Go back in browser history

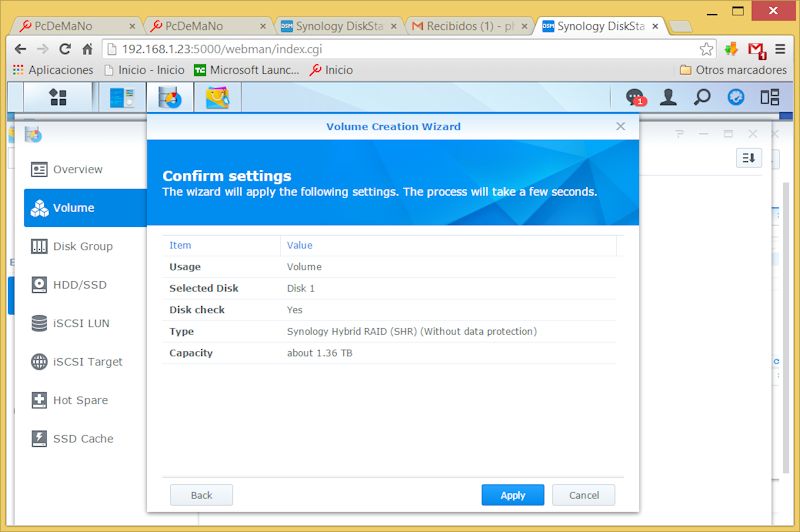click(x=20, y=49)
